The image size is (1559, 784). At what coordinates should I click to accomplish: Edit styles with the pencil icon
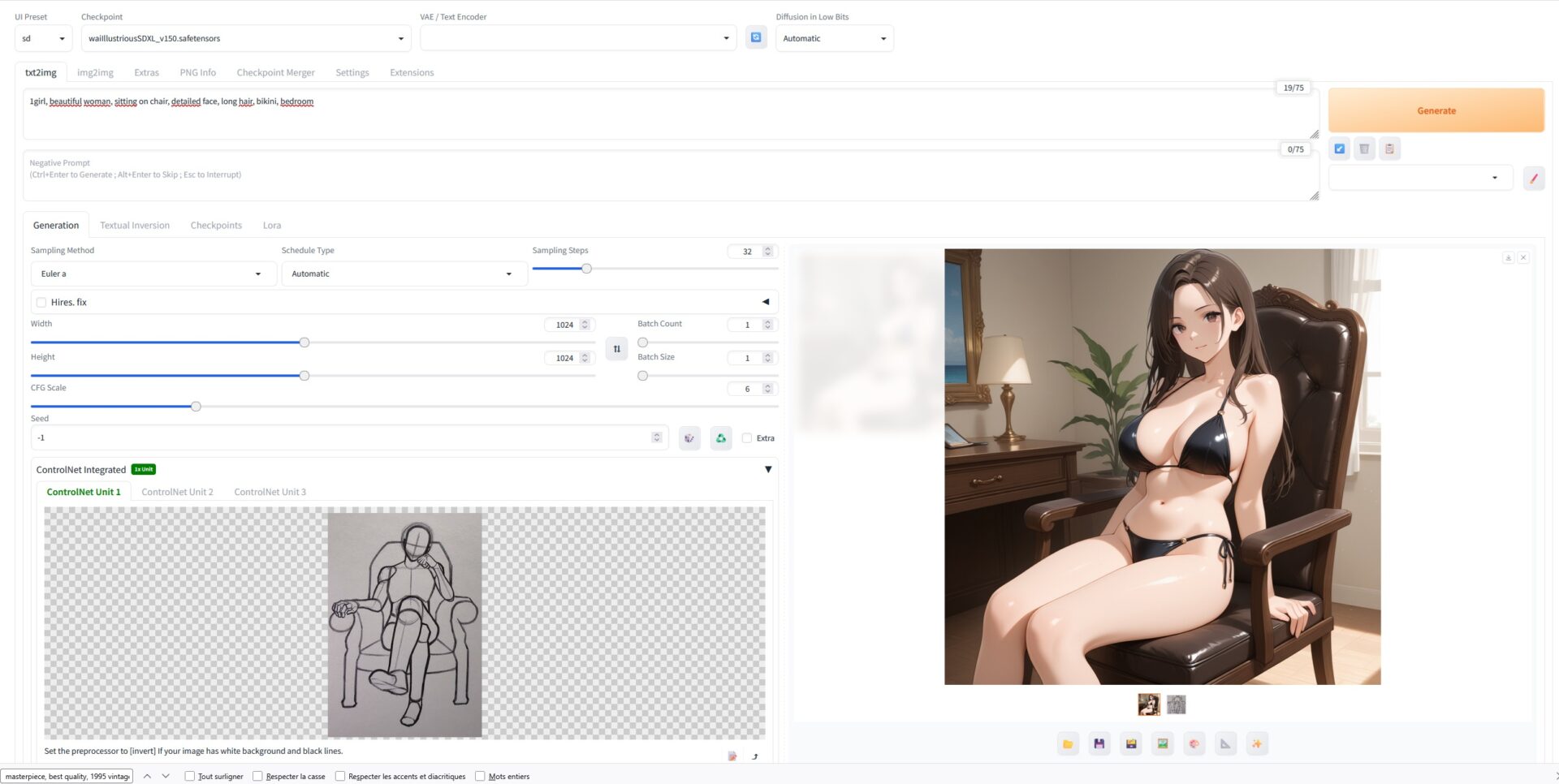1533,178
